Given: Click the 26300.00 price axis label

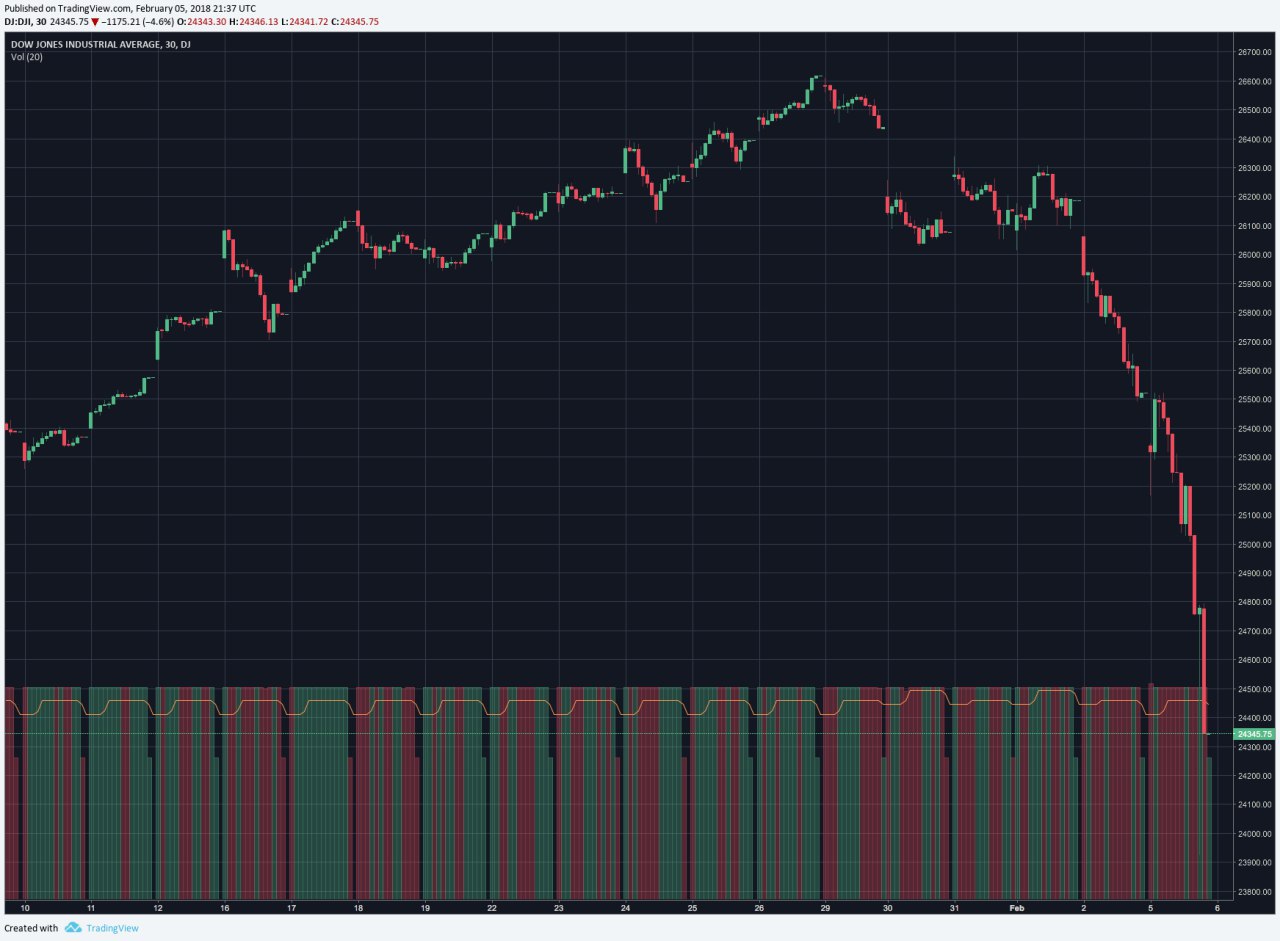Looking at the screenshot, I should (1255, 168).
